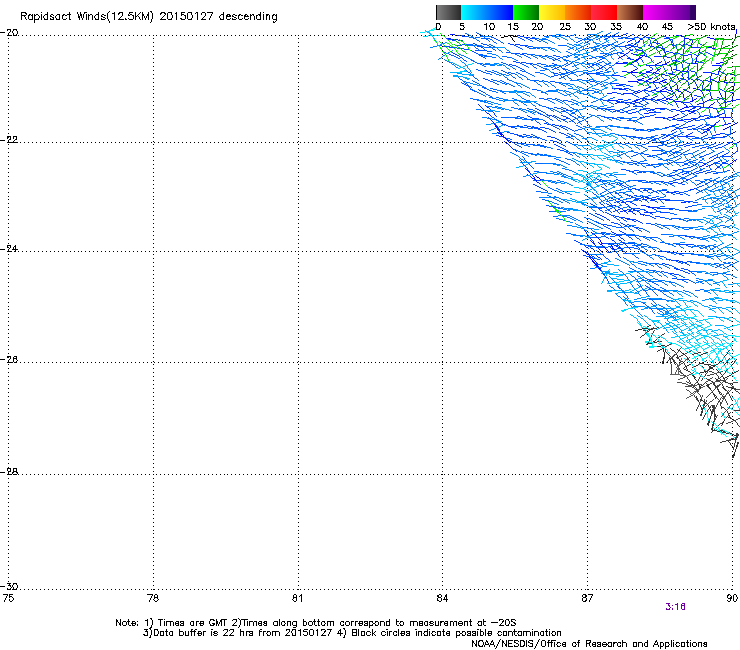Image resolution: width=740 pixels, height=650 pixels.
Task: Click longitude label '84'
Action: pos(442,598)
